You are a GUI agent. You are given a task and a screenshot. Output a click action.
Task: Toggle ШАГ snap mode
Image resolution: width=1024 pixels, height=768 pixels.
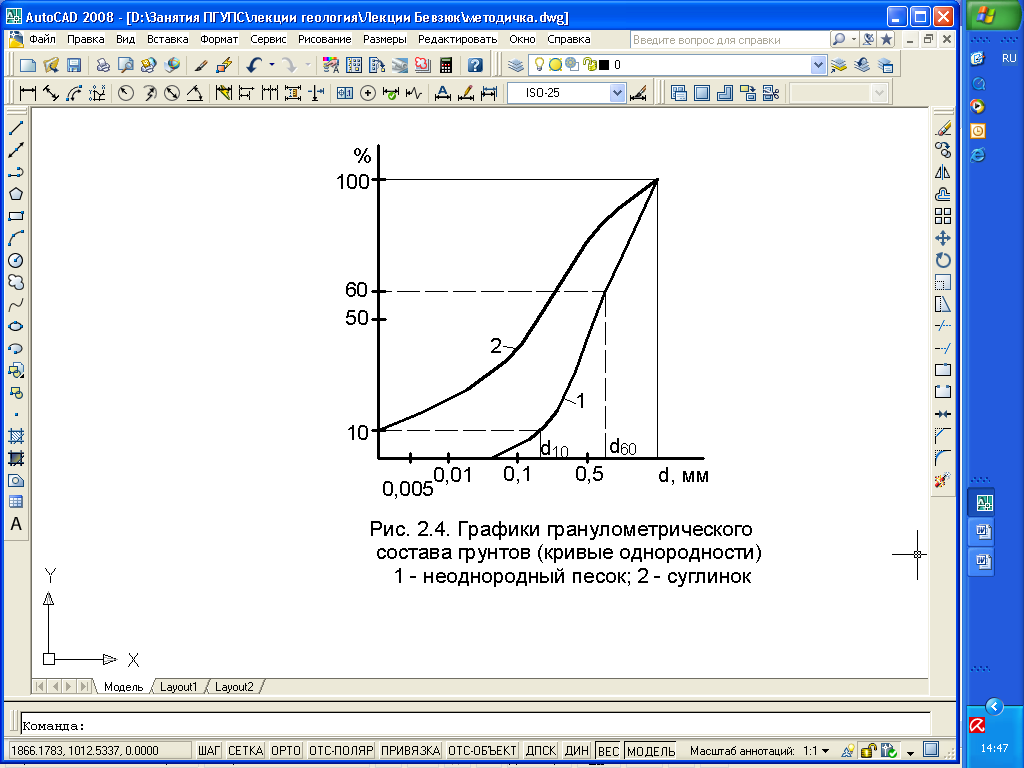[209, 751]
